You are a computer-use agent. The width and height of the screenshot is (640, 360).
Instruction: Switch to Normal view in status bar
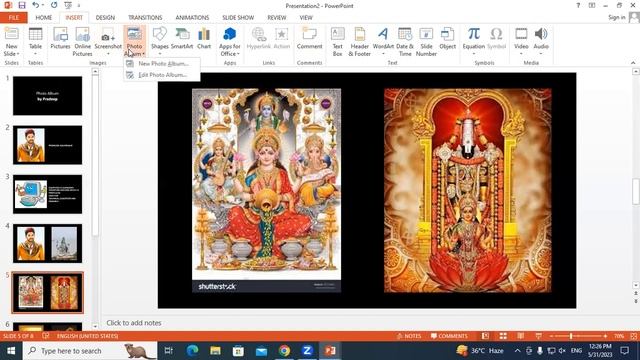click(485, 336)
